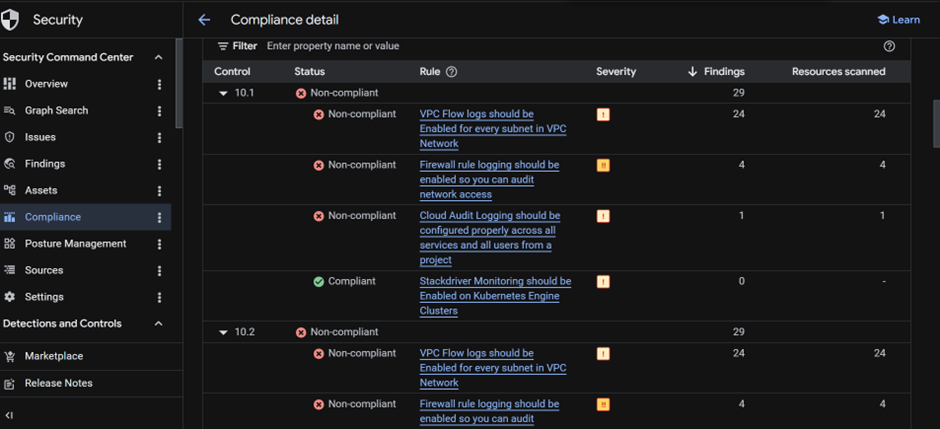This screenshot has height=429, width=940.
Task: Sort by Resources scanned column
Action: pos(838,72)
